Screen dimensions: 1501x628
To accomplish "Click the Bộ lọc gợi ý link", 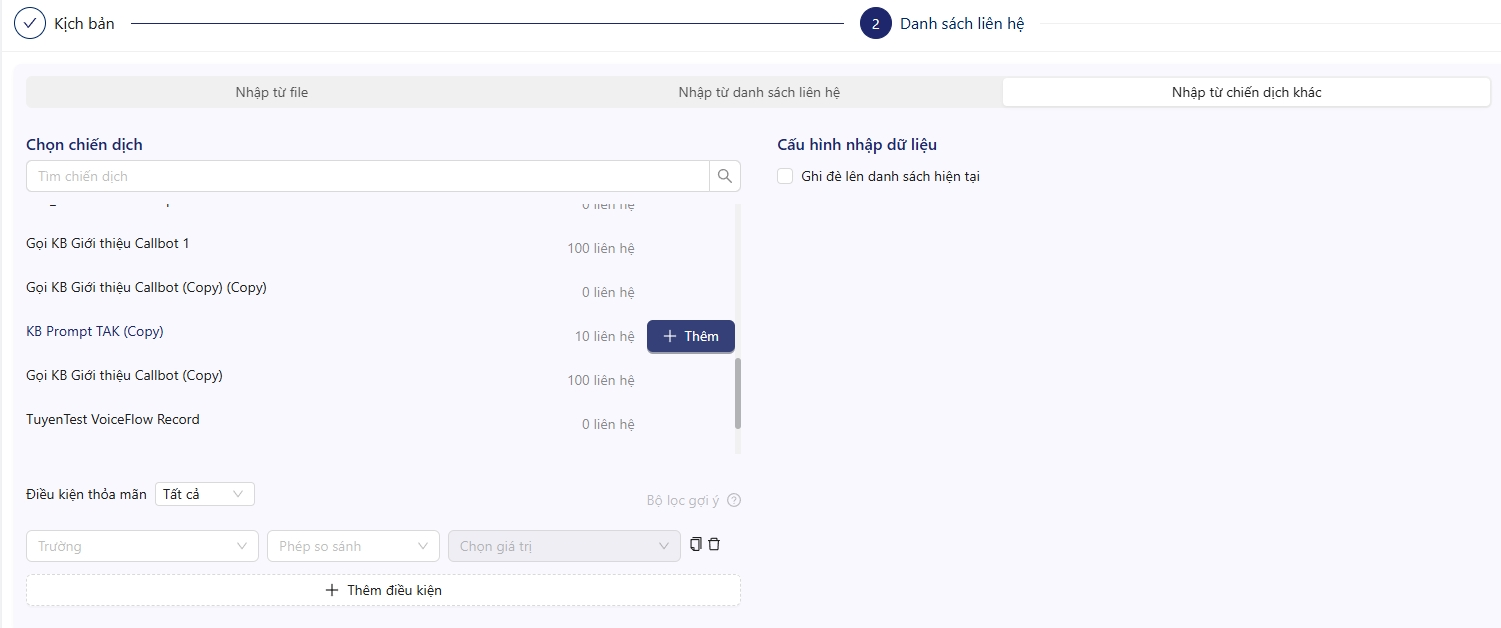I will pos(683,501).
